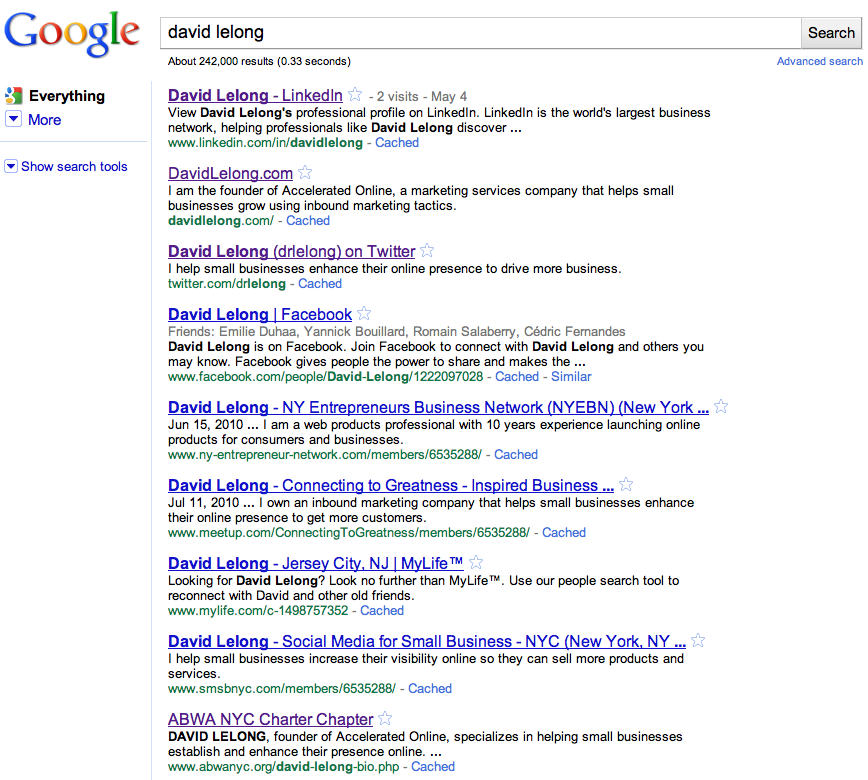868x780 pixels.
Task: Open Connecting to Greatness - Inspired Business result
Action: [x=391, y=485]
